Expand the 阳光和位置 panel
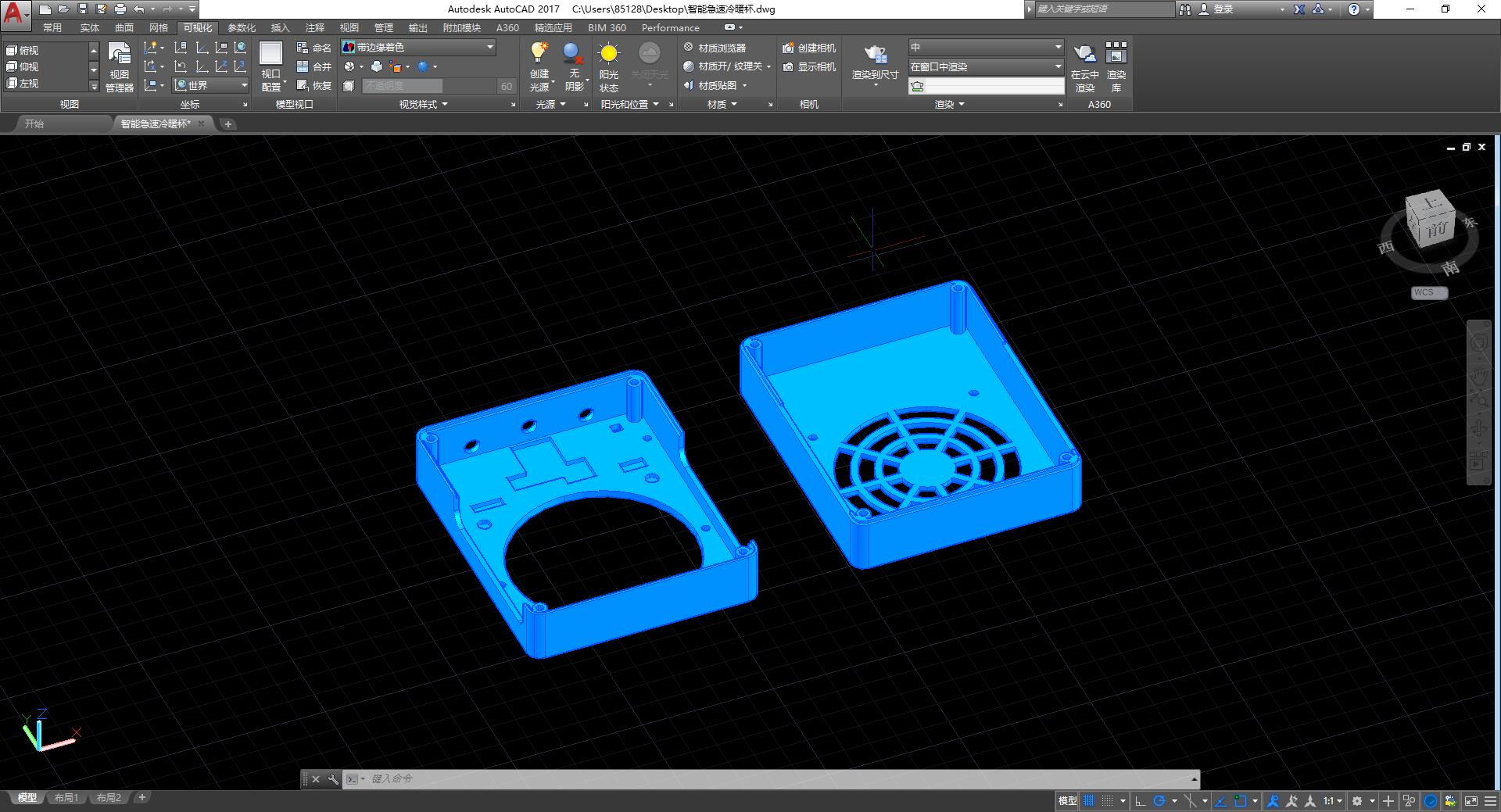The image size is (1501, 812). (629, 104)
